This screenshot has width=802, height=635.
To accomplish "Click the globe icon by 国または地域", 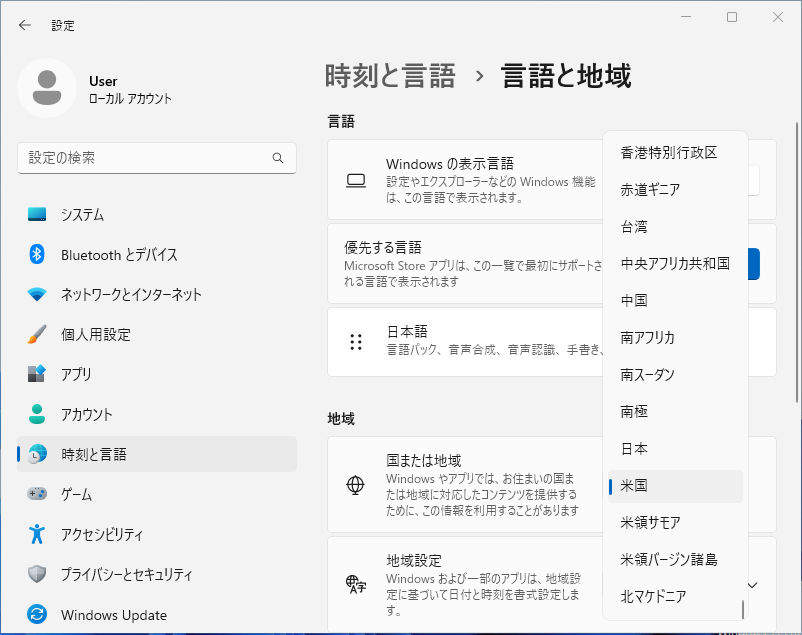I will (x=355, y=485).
